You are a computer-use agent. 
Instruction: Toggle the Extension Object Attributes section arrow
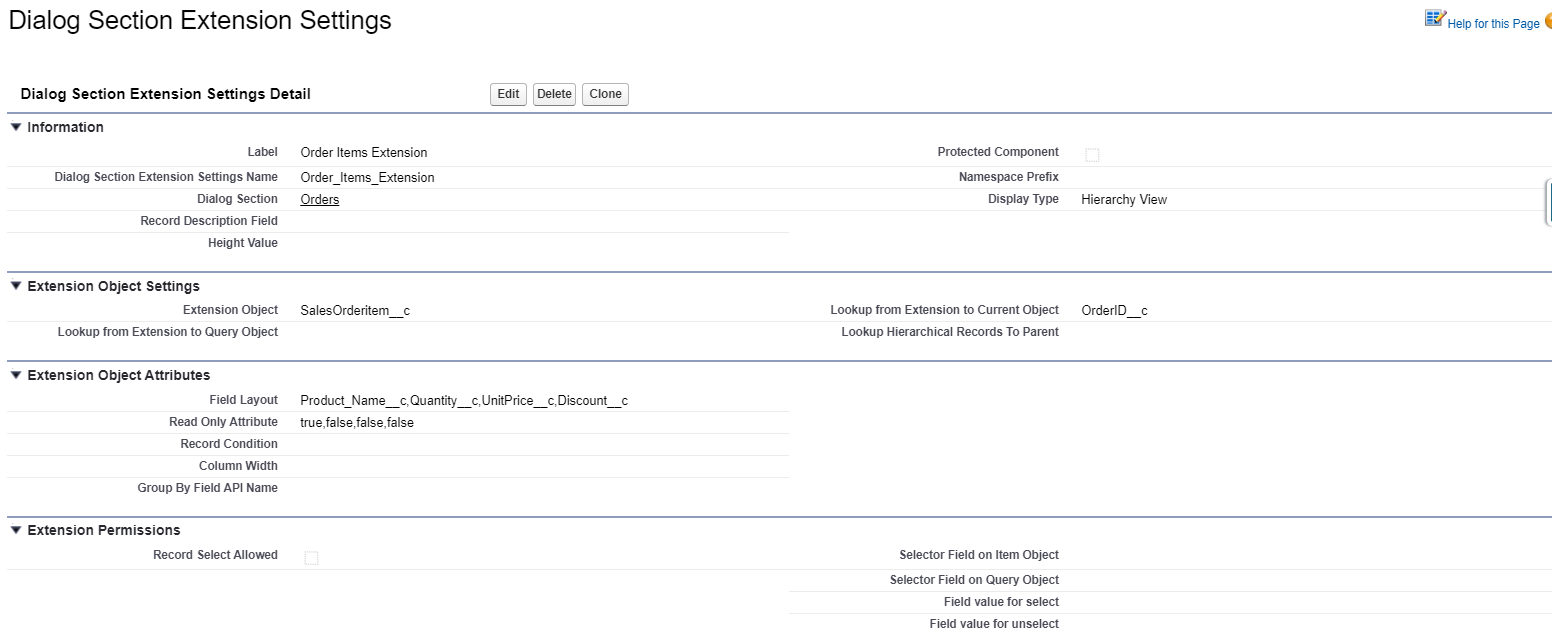(16, 375)
